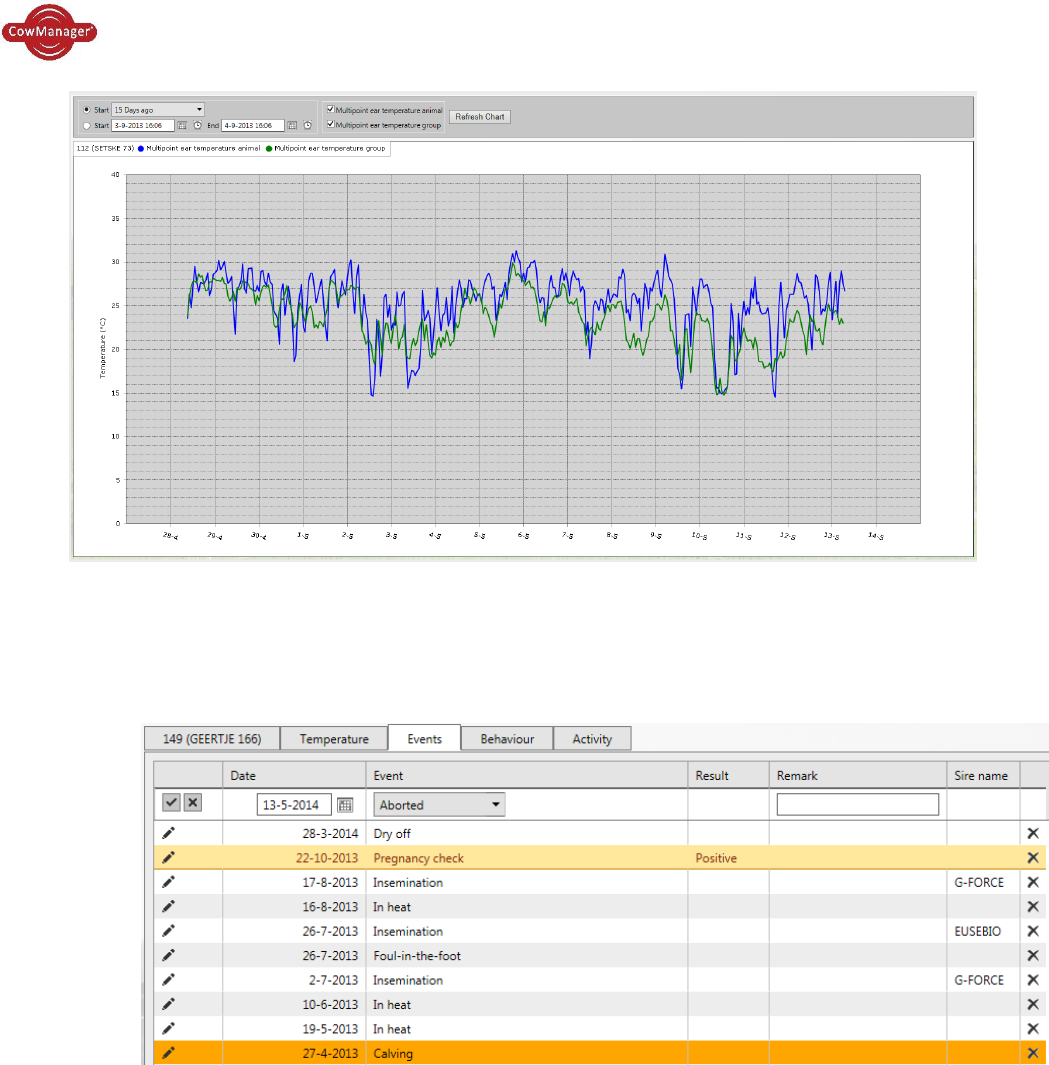The height and width of the screenshot is (1065, 1049).
Task: Select the '15 Days ago' start radio button
Action: [87, 109]
